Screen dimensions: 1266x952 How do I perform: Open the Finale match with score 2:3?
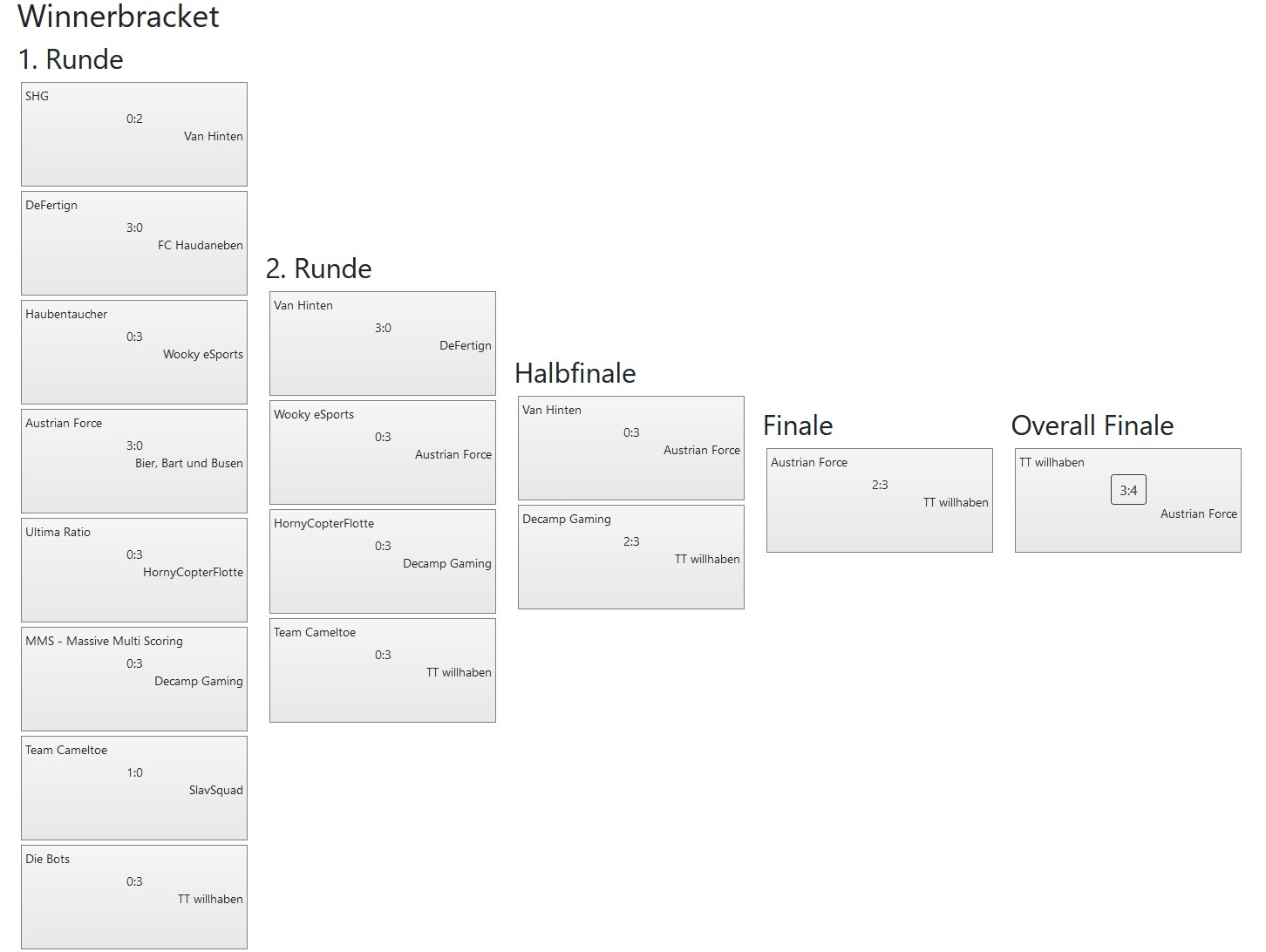[x=879, y=500]
